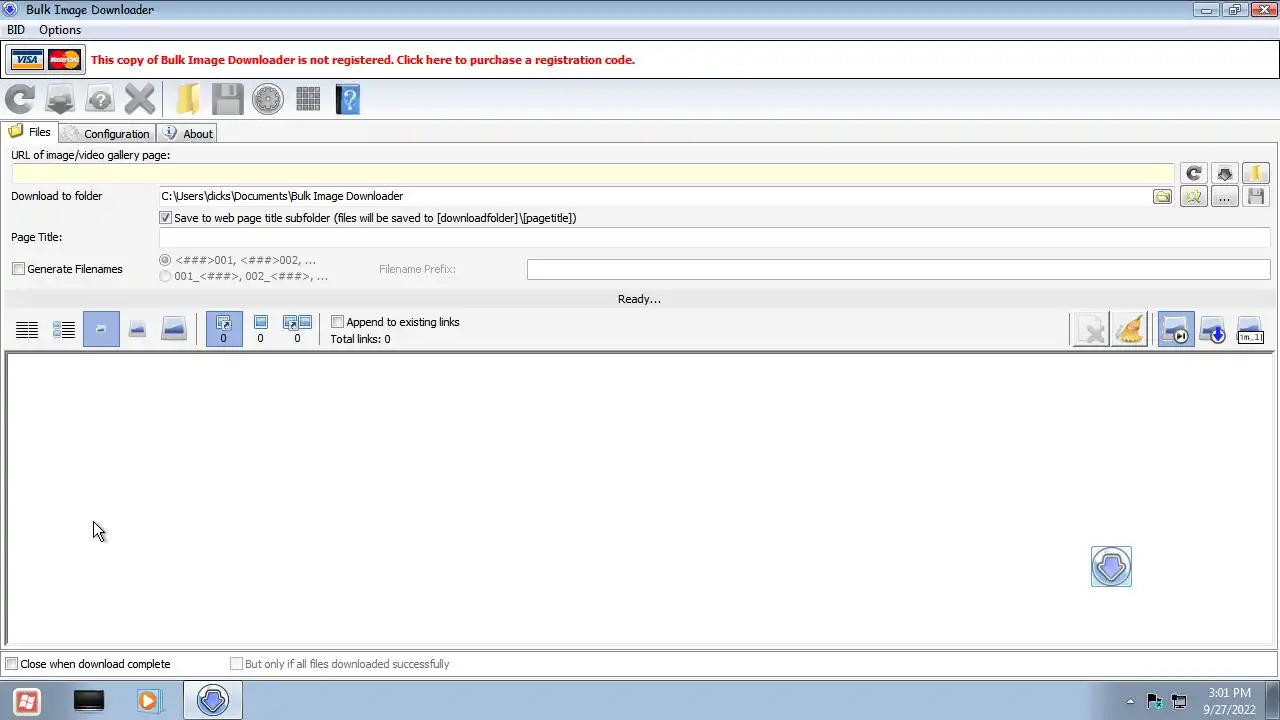This screenshot has width=1280, height=720.
Task: Select the large thumbnail size view
Action: (174, 330)
